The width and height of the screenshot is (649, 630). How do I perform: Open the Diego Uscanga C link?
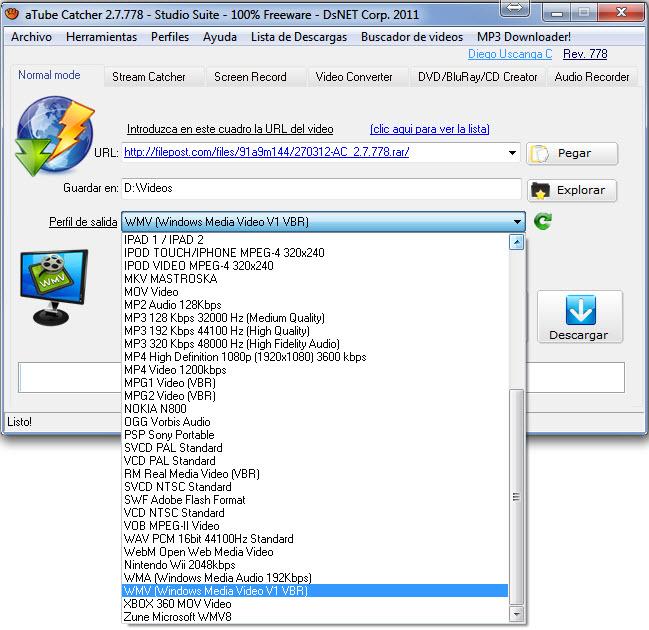510,54
